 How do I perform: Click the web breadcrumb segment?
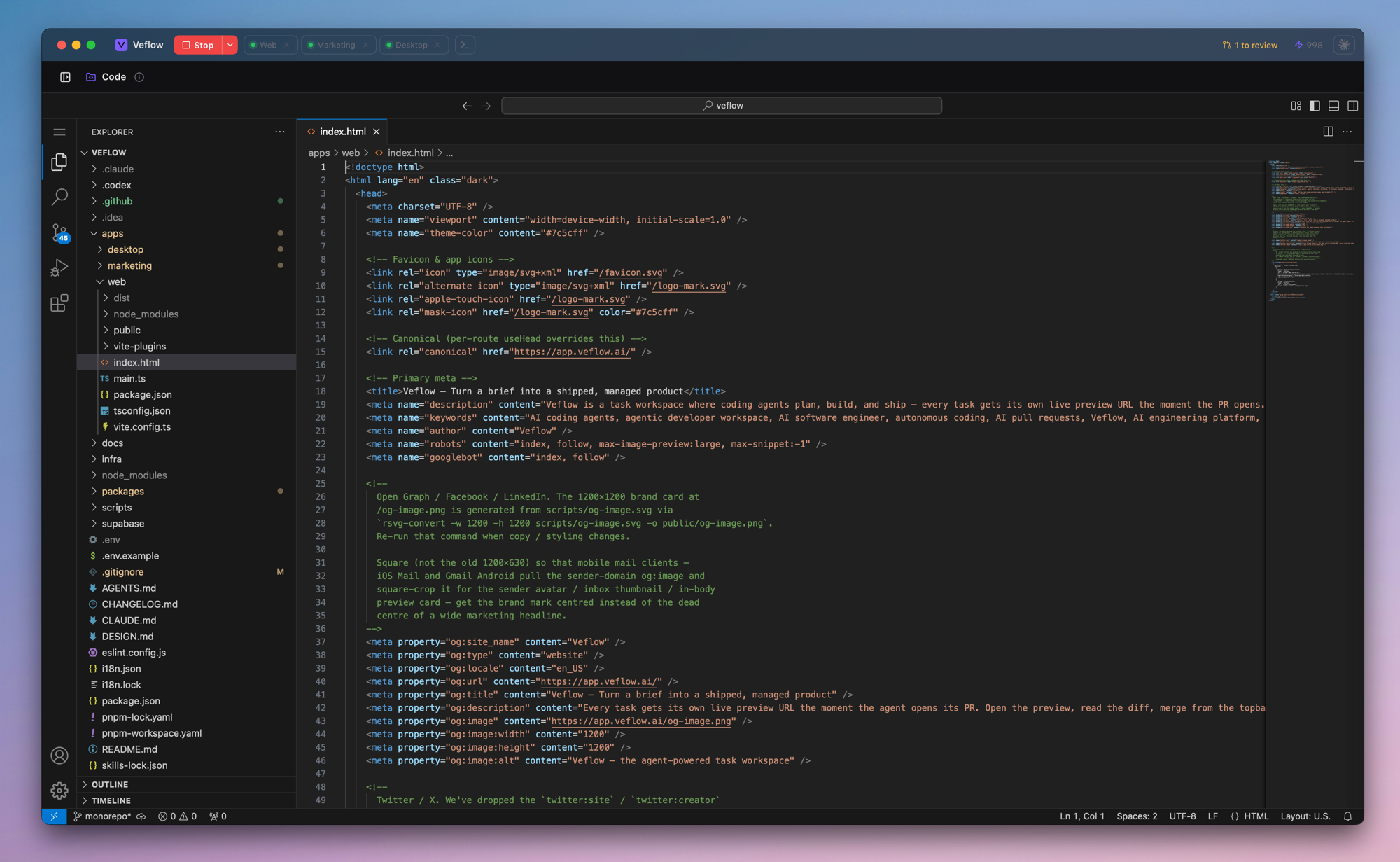pyautogui.click(x=351, y=153)
